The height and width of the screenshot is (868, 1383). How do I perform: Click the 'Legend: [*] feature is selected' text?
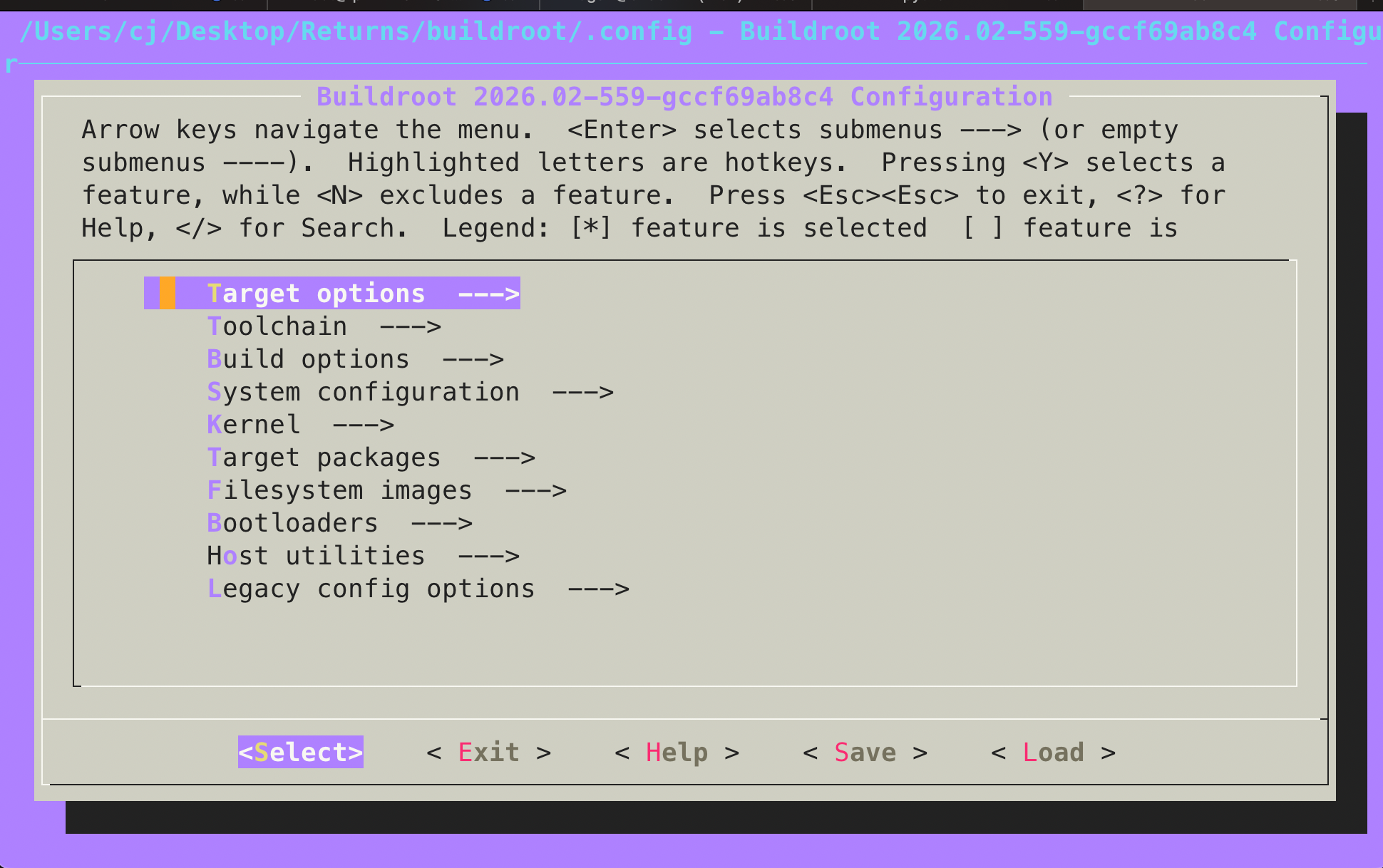(x=684, y=228)
